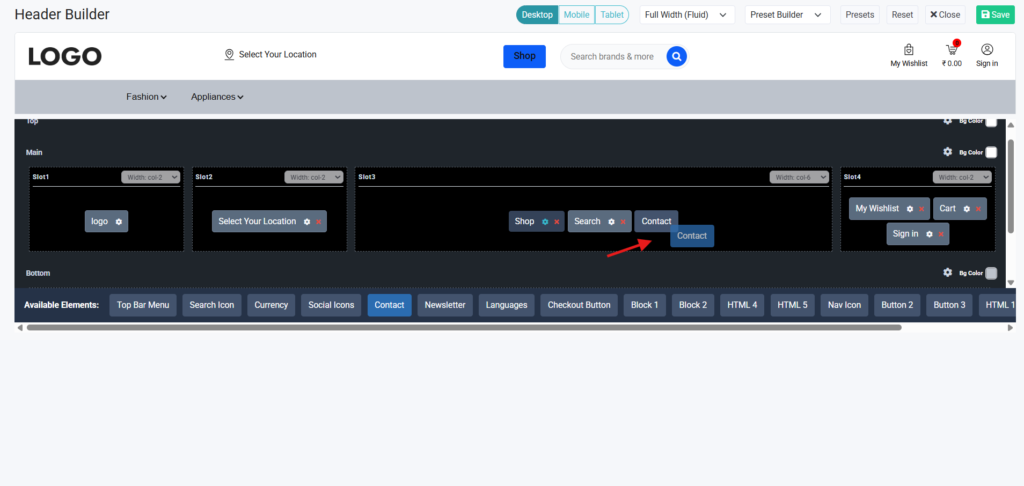Open Bottom row settings gear
The height and width of the screenshot is (486, 1024).
948,272
